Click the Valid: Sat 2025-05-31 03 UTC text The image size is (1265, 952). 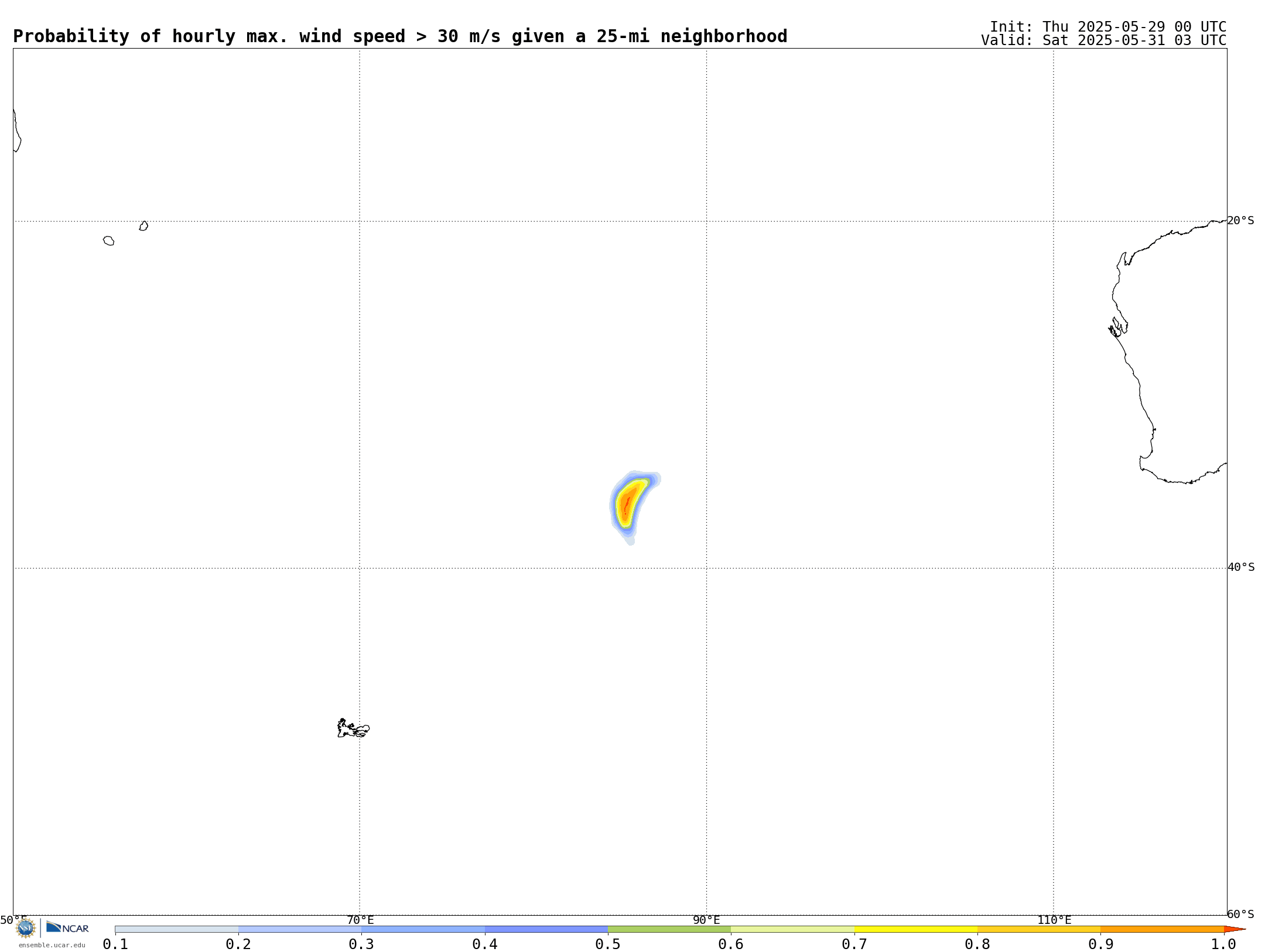pos(1103,40)
